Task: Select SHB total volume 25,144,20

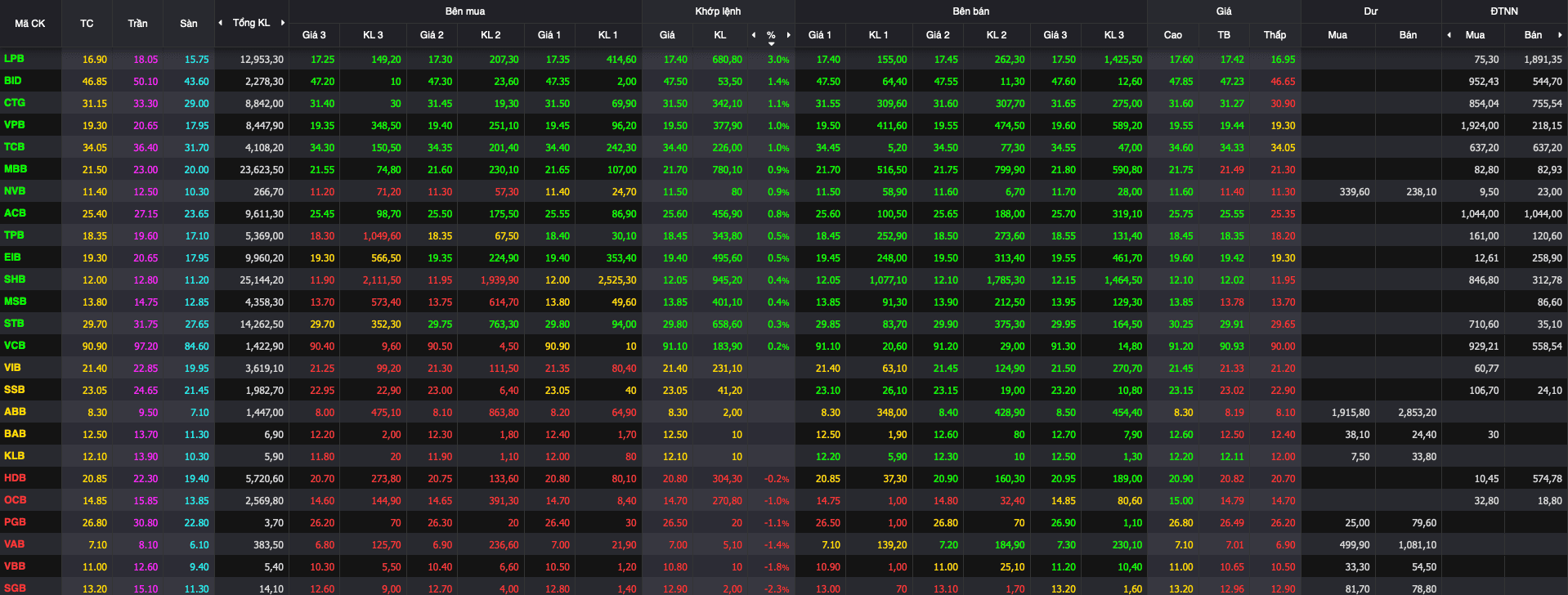Action: (x=262, y=280)
